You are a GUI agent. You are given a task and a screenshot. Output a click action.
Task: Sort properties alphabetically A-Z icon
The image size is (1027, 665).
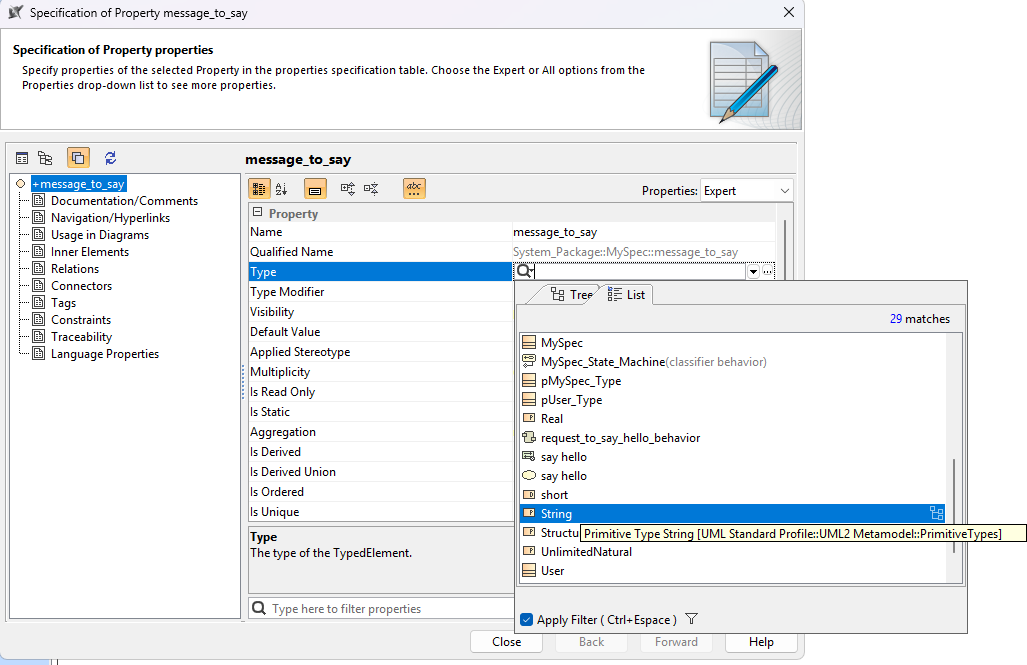pyautogui.click(x=282, y=189)
